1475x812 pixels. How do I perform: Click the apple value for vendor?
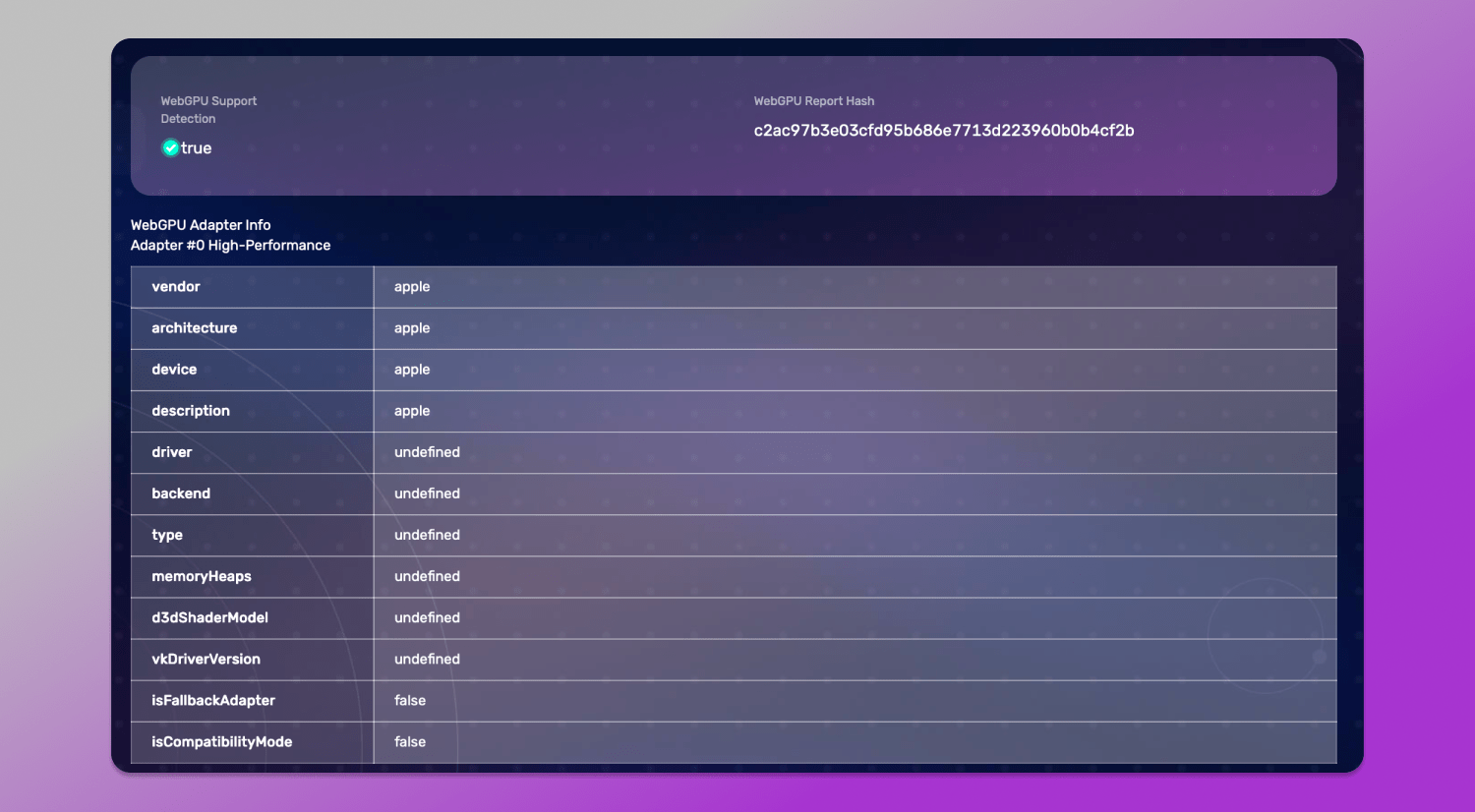point(412,286)
